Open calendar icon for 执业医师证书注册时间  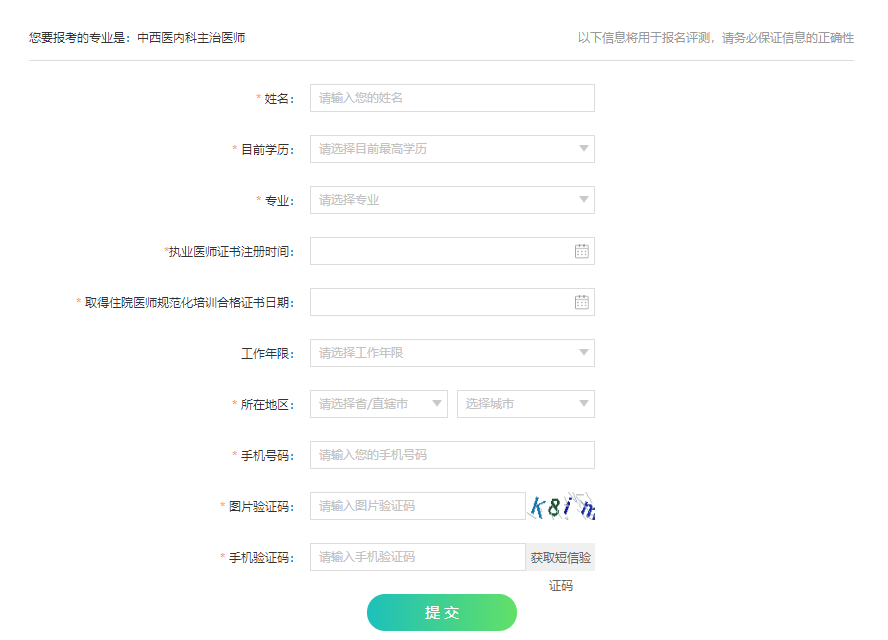581,251
